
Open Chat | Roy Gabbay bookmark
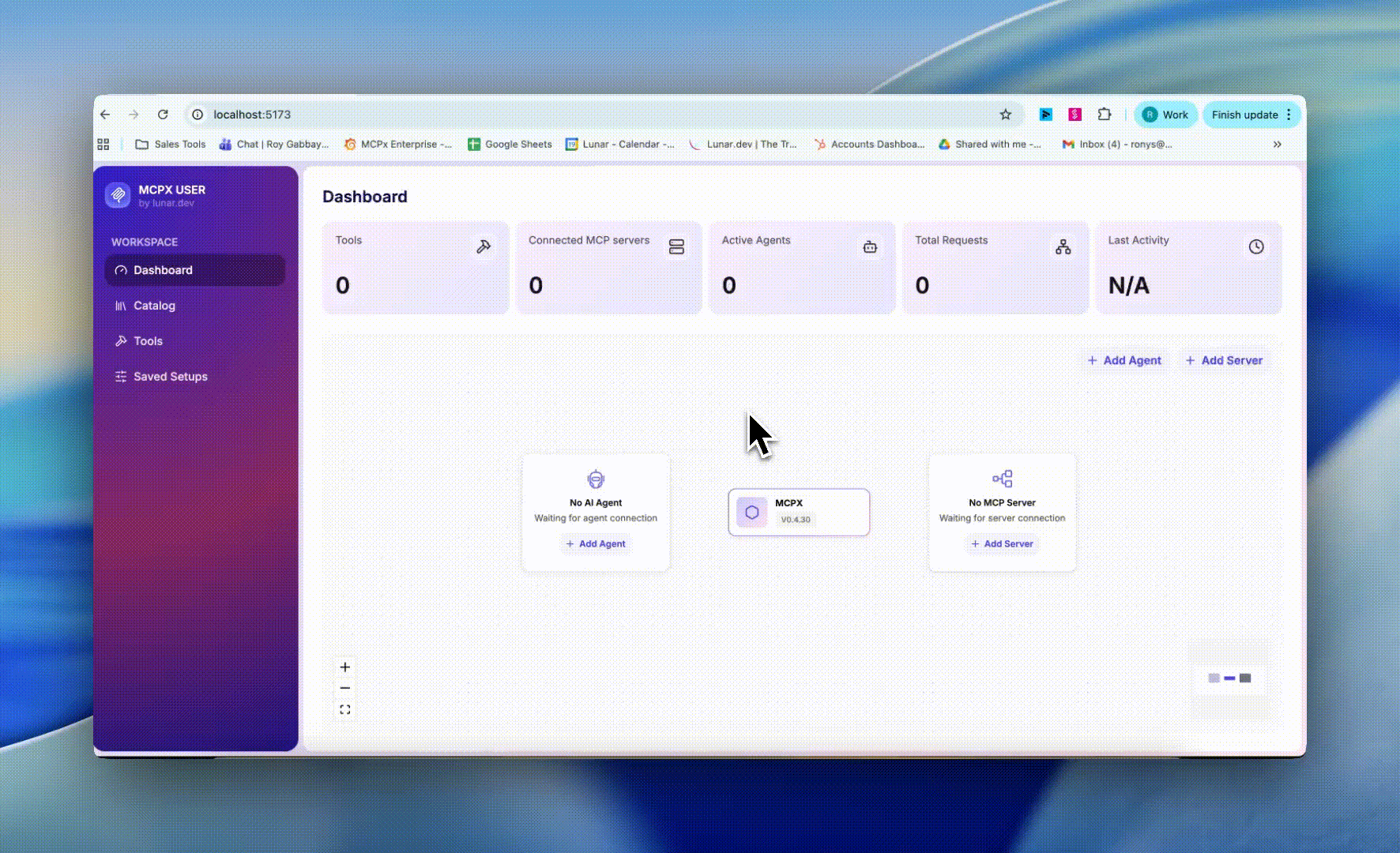click(x=274, y=145)
